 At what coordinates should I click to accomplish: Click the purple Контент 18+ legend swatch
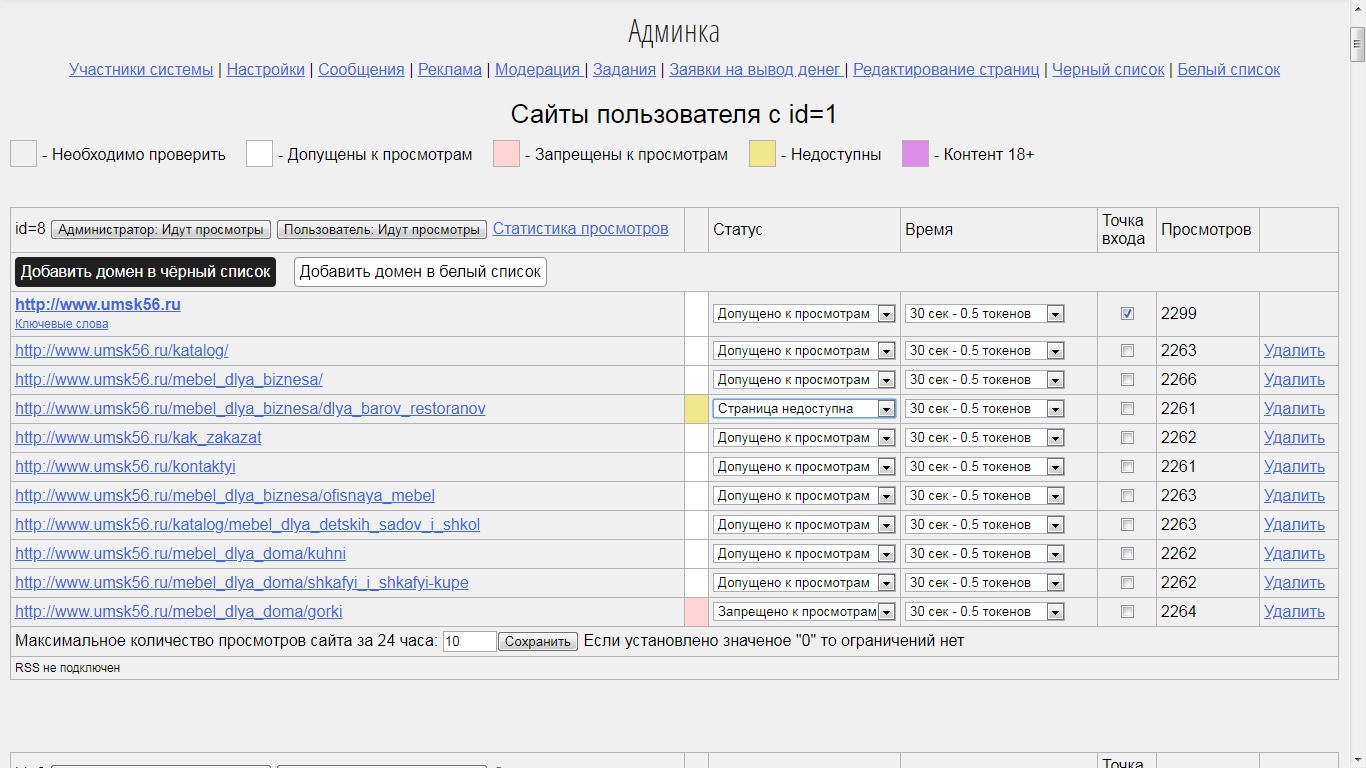click(x=915, y=154)
